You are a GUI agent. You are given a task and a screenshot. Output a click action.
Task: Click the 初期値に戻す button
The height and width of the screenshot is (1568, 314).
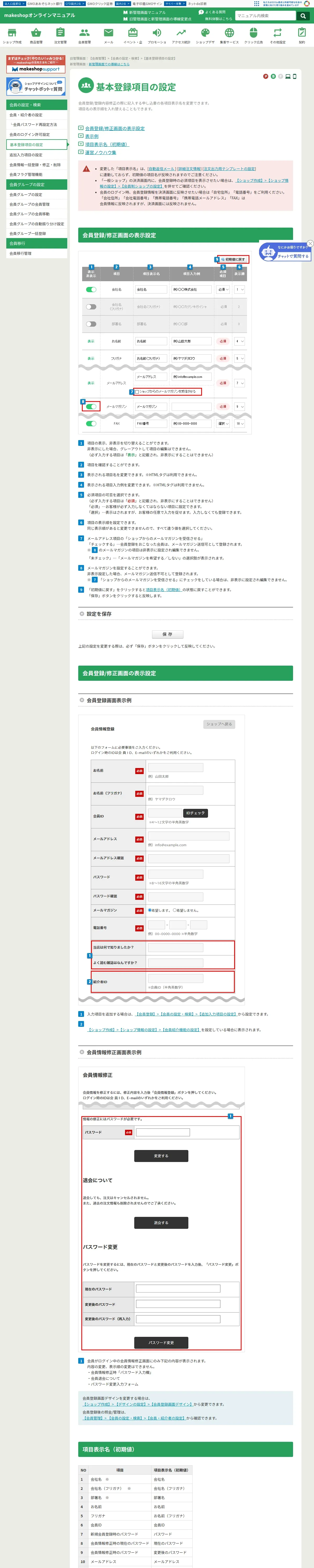point(233,259)
